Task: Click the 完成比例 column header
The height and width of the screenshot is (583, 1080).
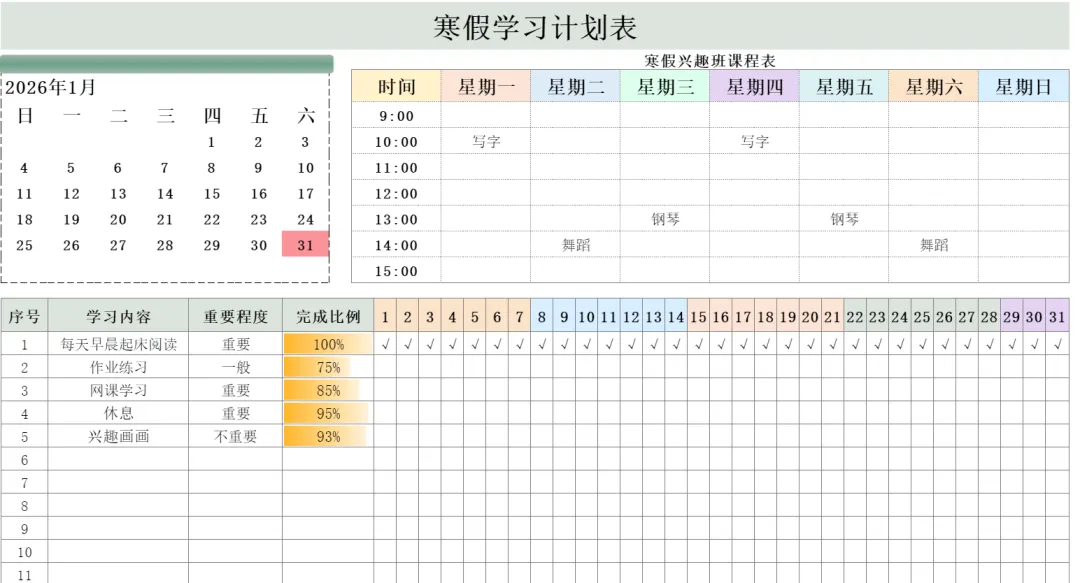Action: pyautogui.click(x=329, y=316)
